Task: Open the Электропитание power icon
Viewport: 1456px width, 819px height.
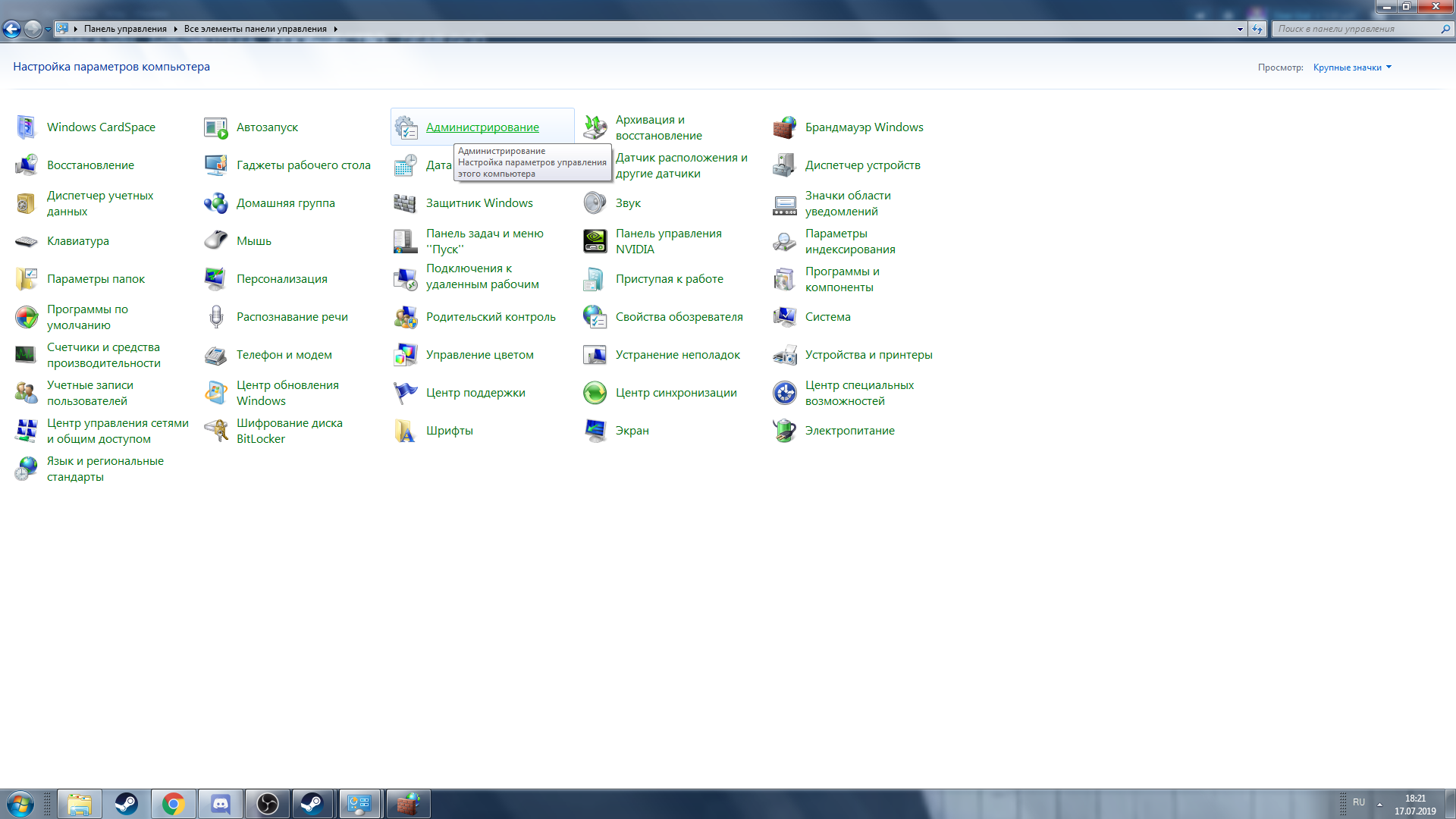Action: pos(784,431)
